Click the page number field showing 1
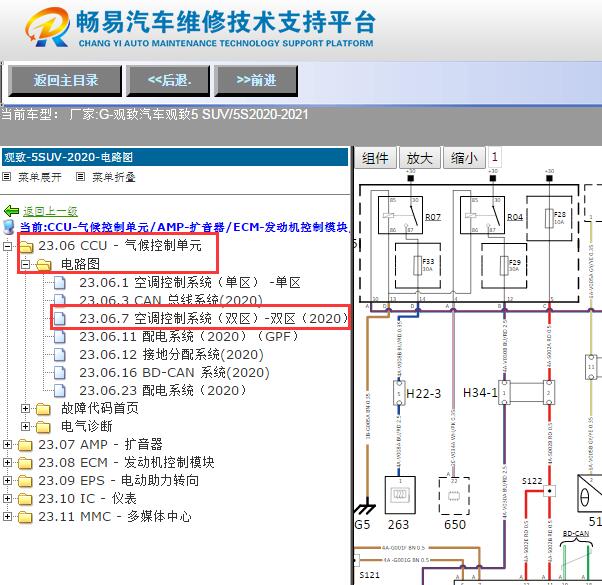 tap(494, 157)
